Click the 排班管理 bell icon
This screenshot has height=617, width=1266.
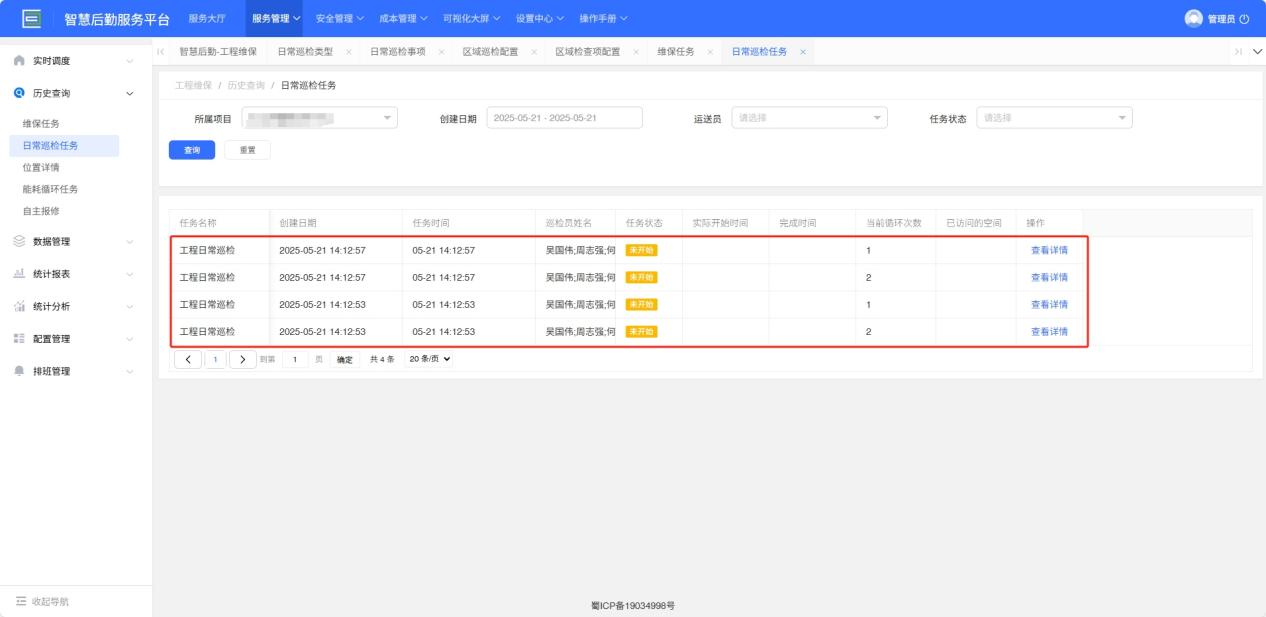point(20,371)
